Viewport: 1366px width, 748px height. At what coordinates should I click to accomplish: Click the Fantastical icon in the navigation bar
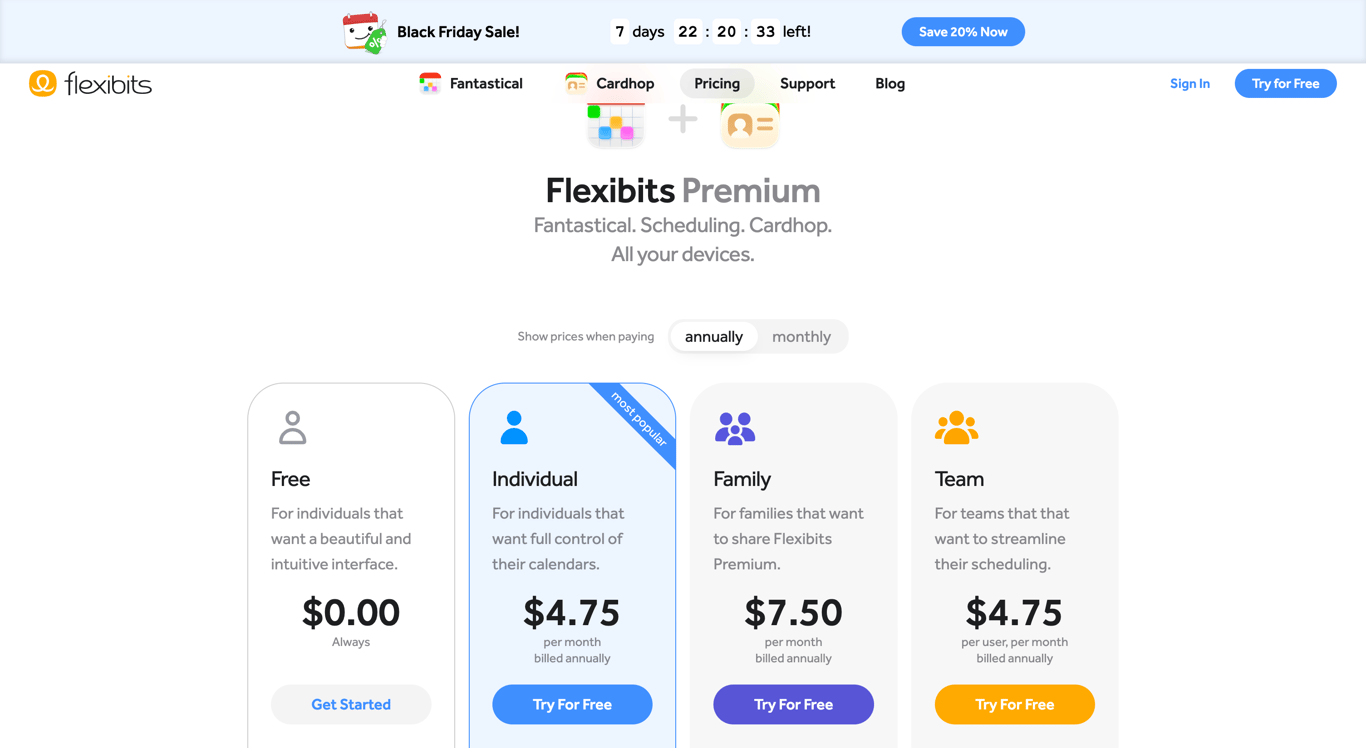[x=430, y=83]
